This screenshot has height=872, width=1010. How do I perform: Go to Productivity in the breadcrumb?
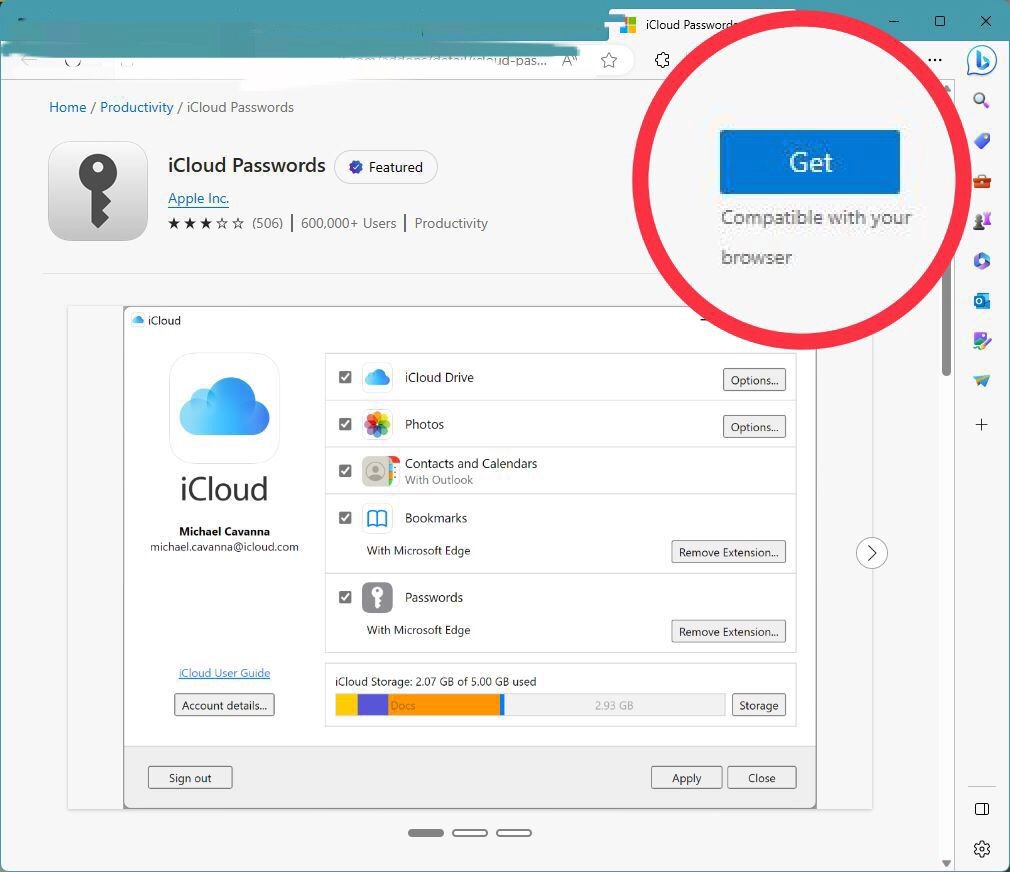click(137, 107)
